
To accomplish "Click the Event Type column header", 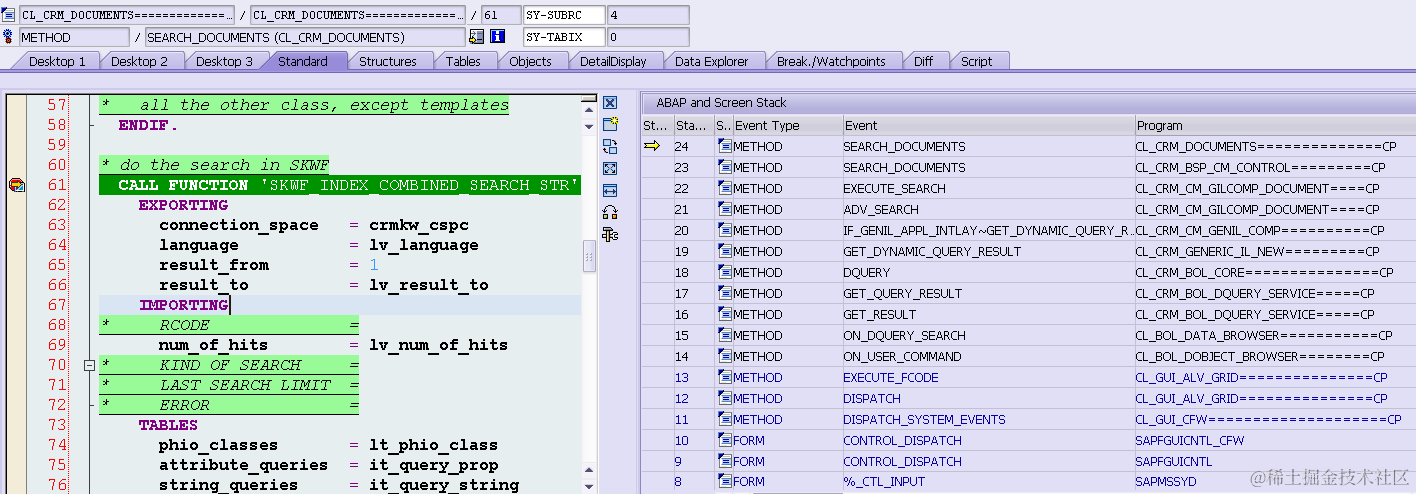I will (x=787, y=125).
